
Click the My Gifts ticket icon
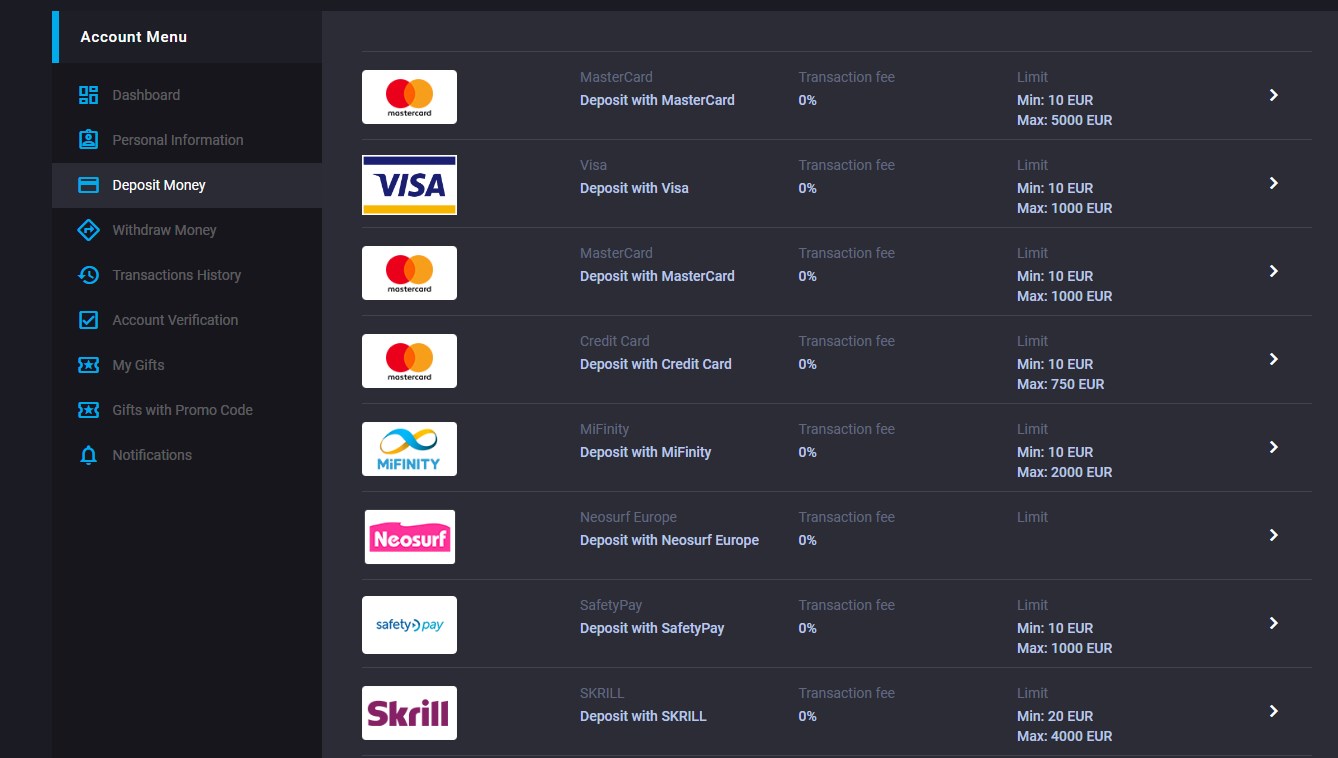(x=88, y=365)
